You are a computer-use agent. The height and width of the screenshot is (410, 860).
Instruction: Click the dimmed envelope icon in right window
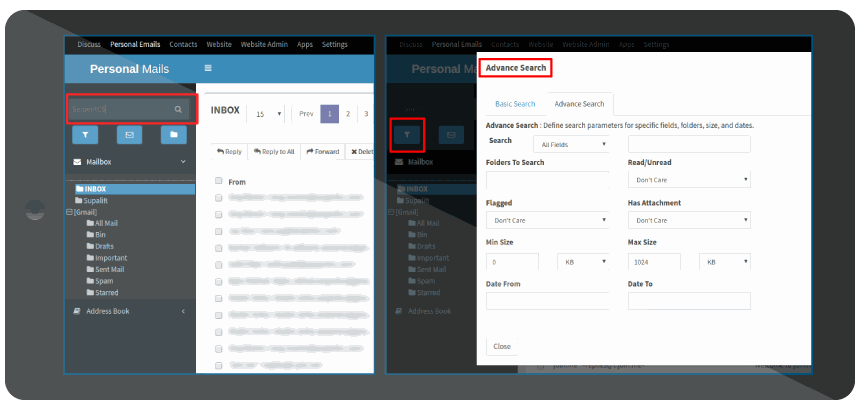pos(451,135)
